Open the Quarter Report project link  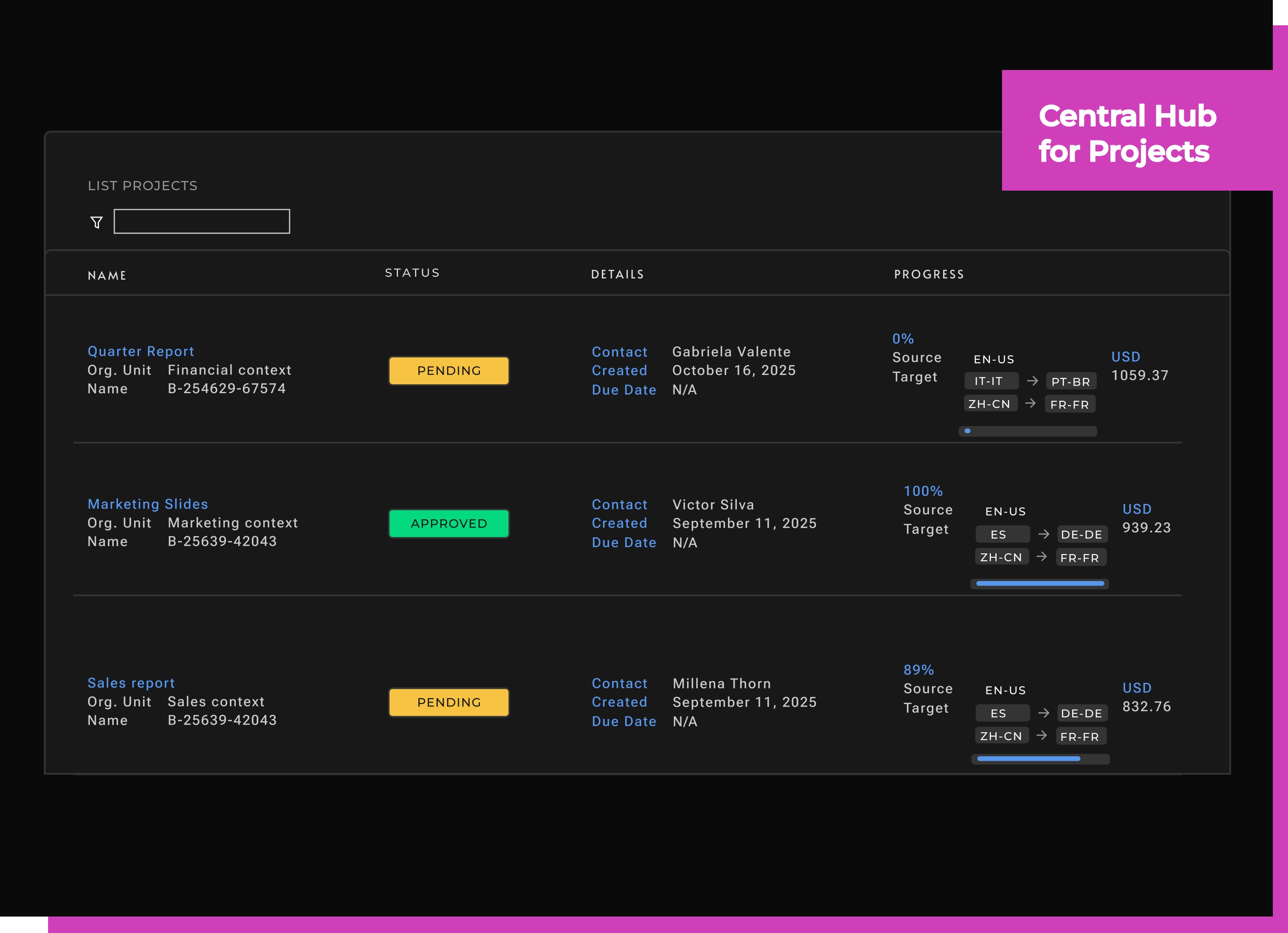(141, 351)
